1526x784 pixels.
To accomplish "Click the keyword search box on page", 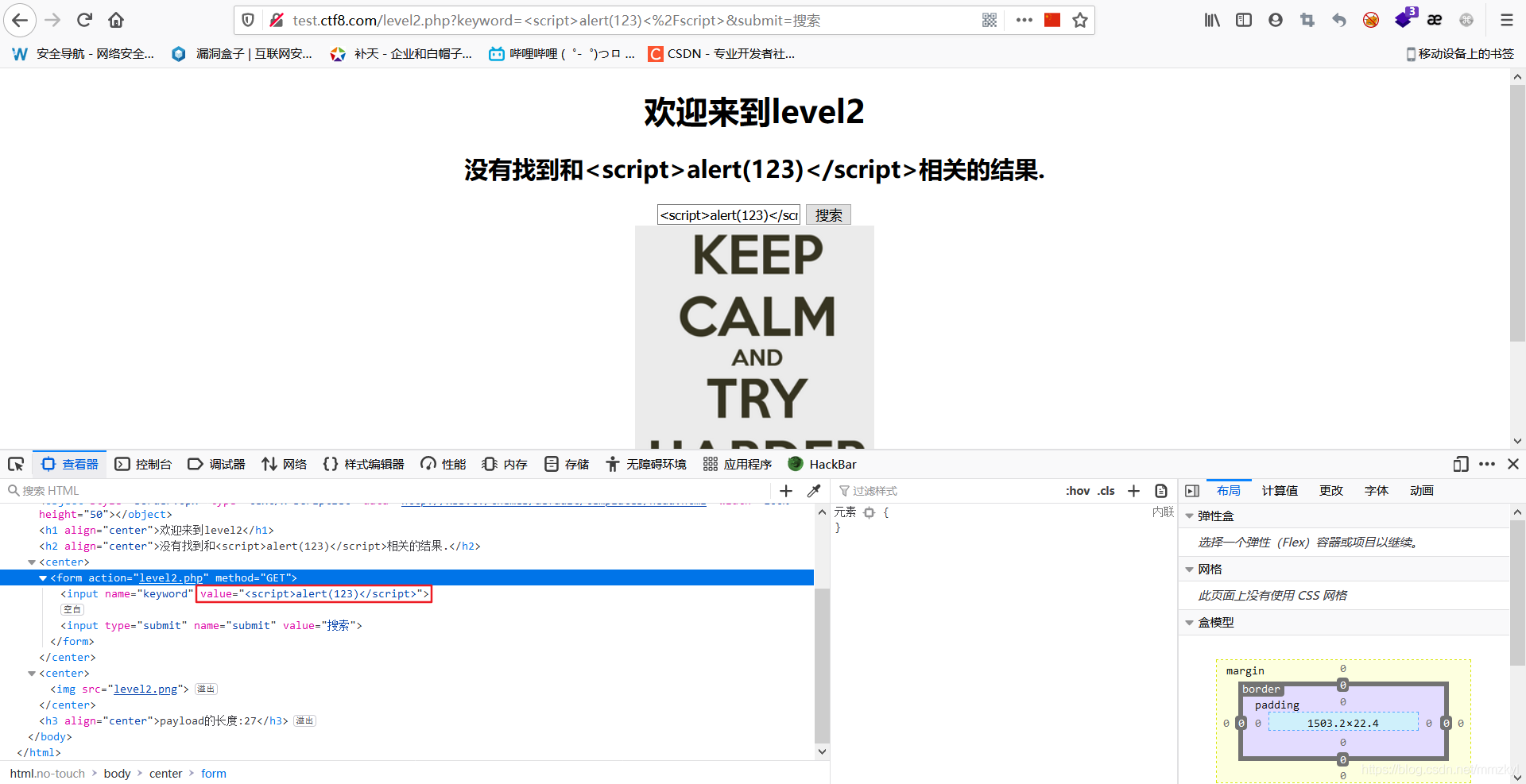I will coord(729,215).
